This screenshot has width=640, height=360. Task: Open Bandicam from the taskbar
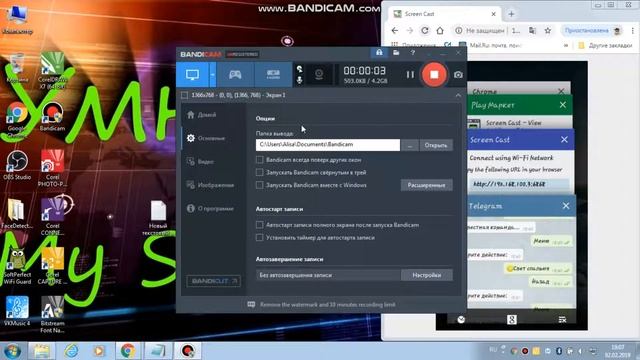click(x=187, y=351)
